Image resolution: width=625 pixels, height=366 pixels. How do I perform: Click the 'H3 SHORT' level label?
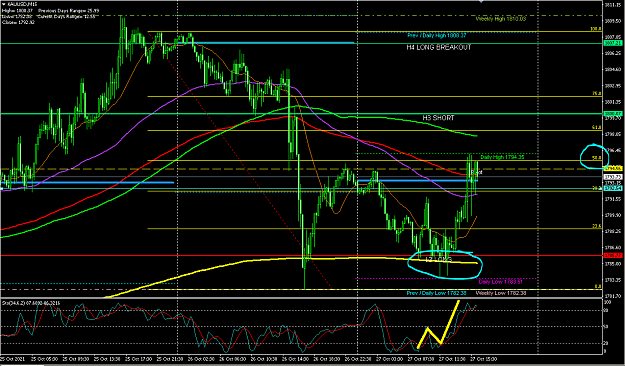coord(438,118)
